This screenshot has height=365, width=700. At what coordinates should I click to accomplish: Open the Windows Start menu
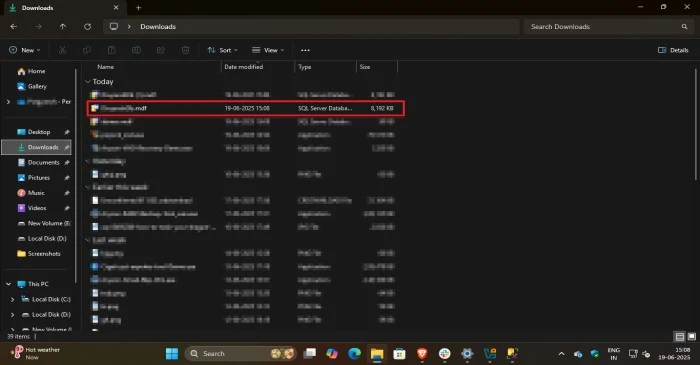click(x=172, y=353)
